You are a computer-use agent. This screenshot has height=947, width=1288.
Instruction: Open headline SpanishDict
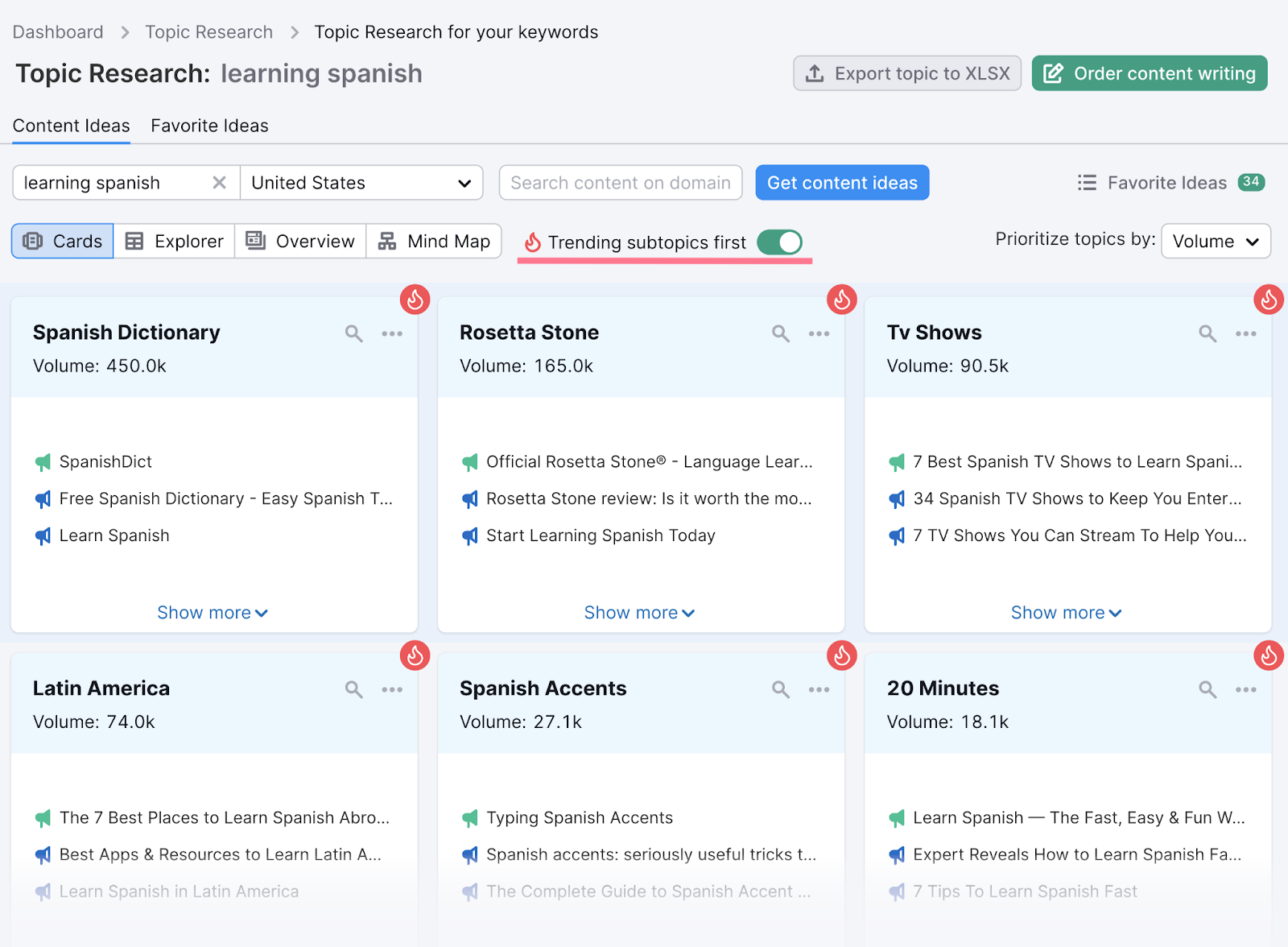coord(105,462)
